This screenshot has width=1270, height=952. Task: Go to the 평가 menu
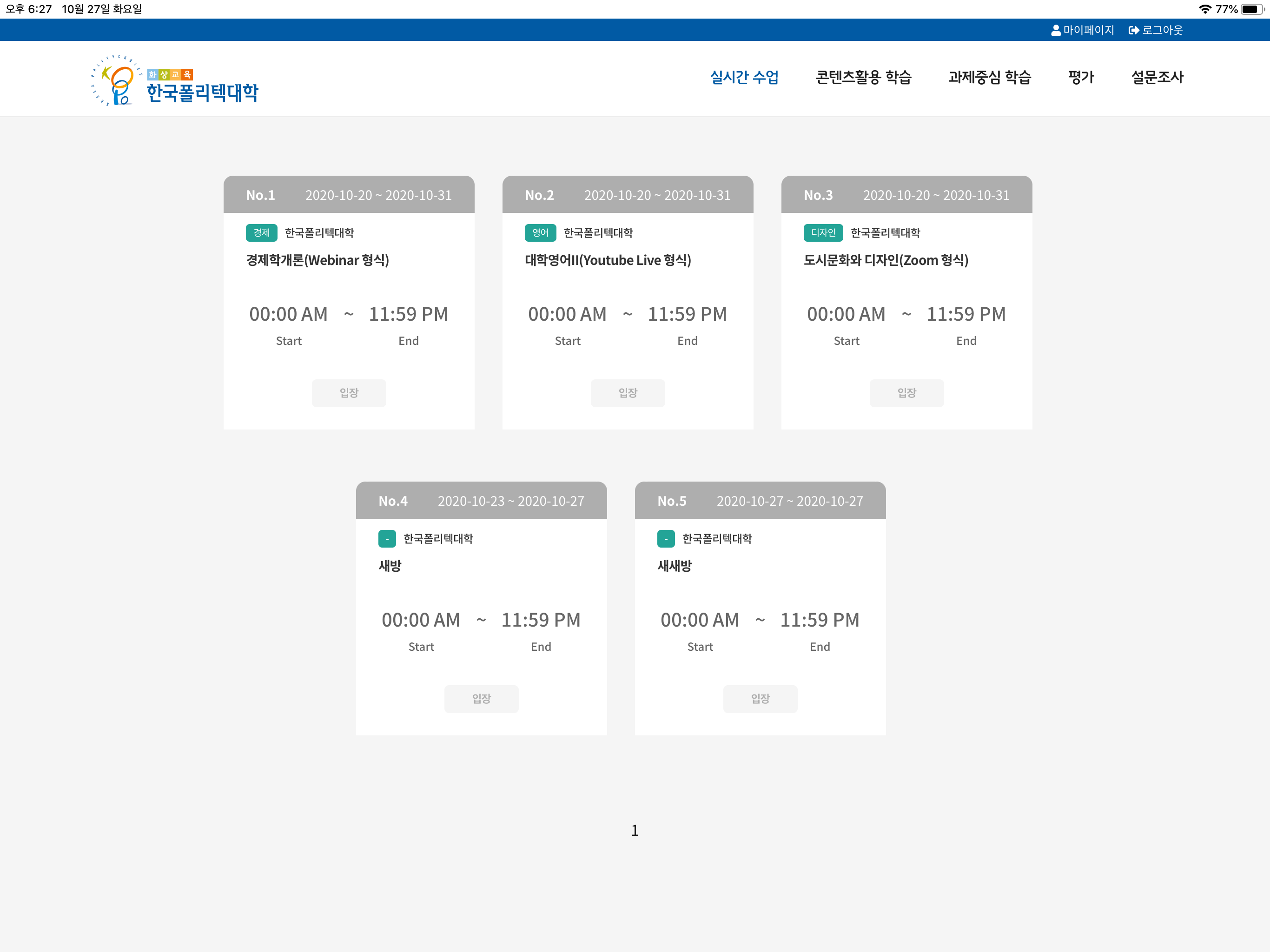(1081, 77)
